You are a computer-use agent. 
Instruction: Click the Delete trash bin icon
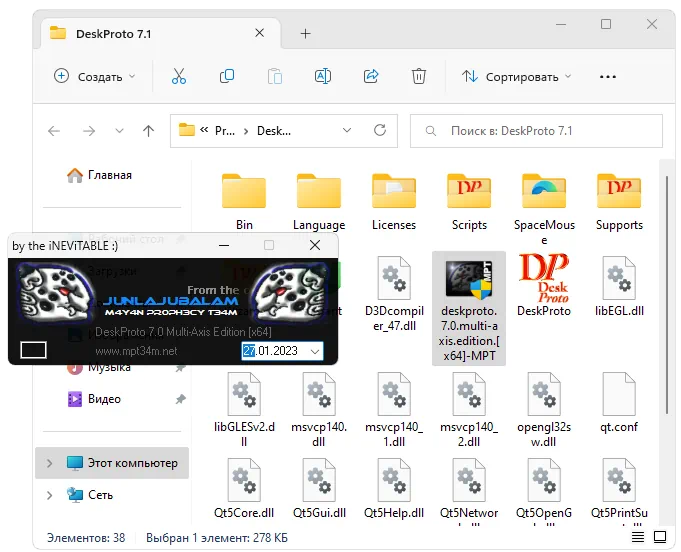(419, 76)
